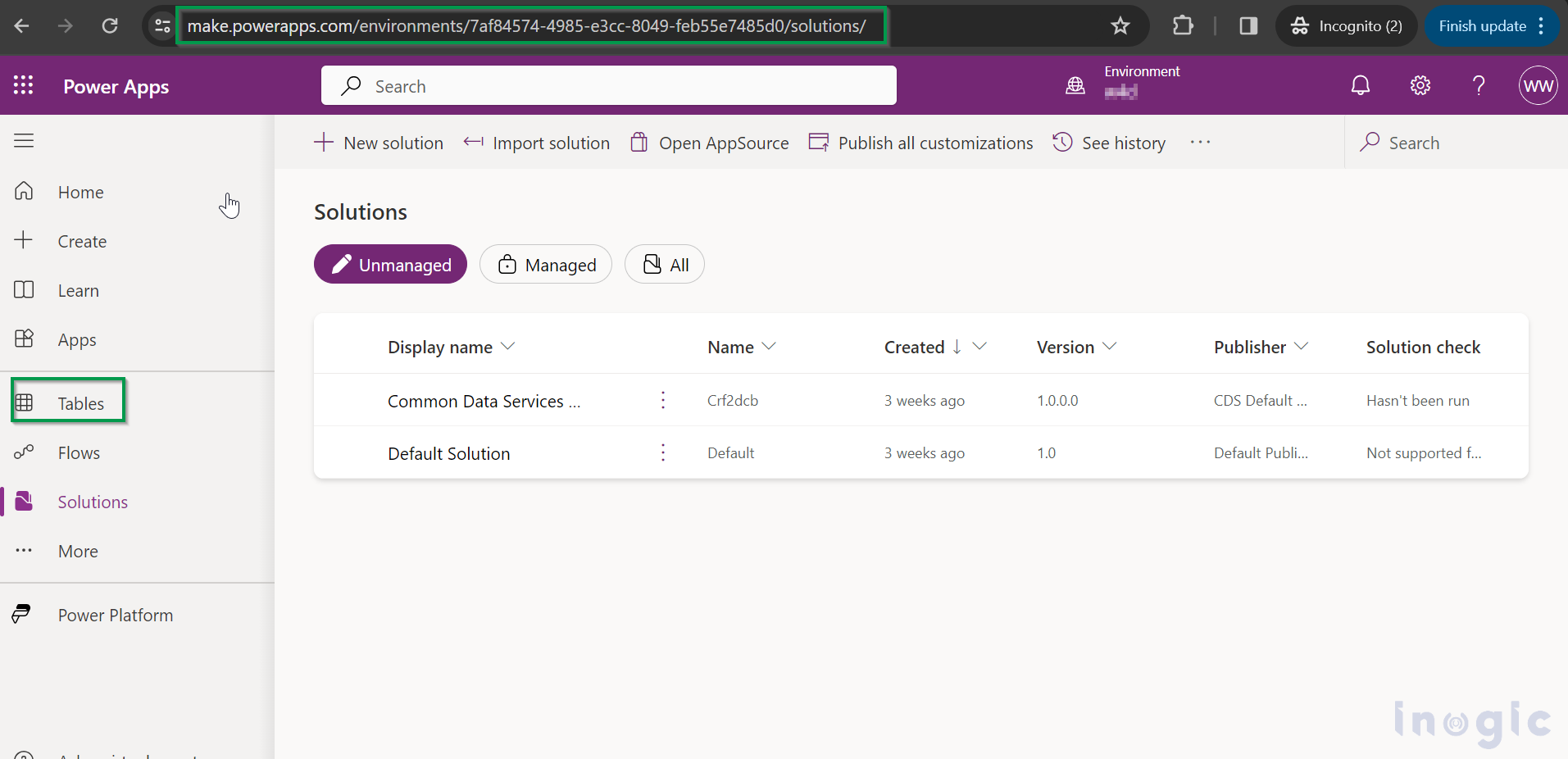Click the environment globe icon
Image resolution: width=1568 pixels, height=759 pixels.
point(1075,85)
